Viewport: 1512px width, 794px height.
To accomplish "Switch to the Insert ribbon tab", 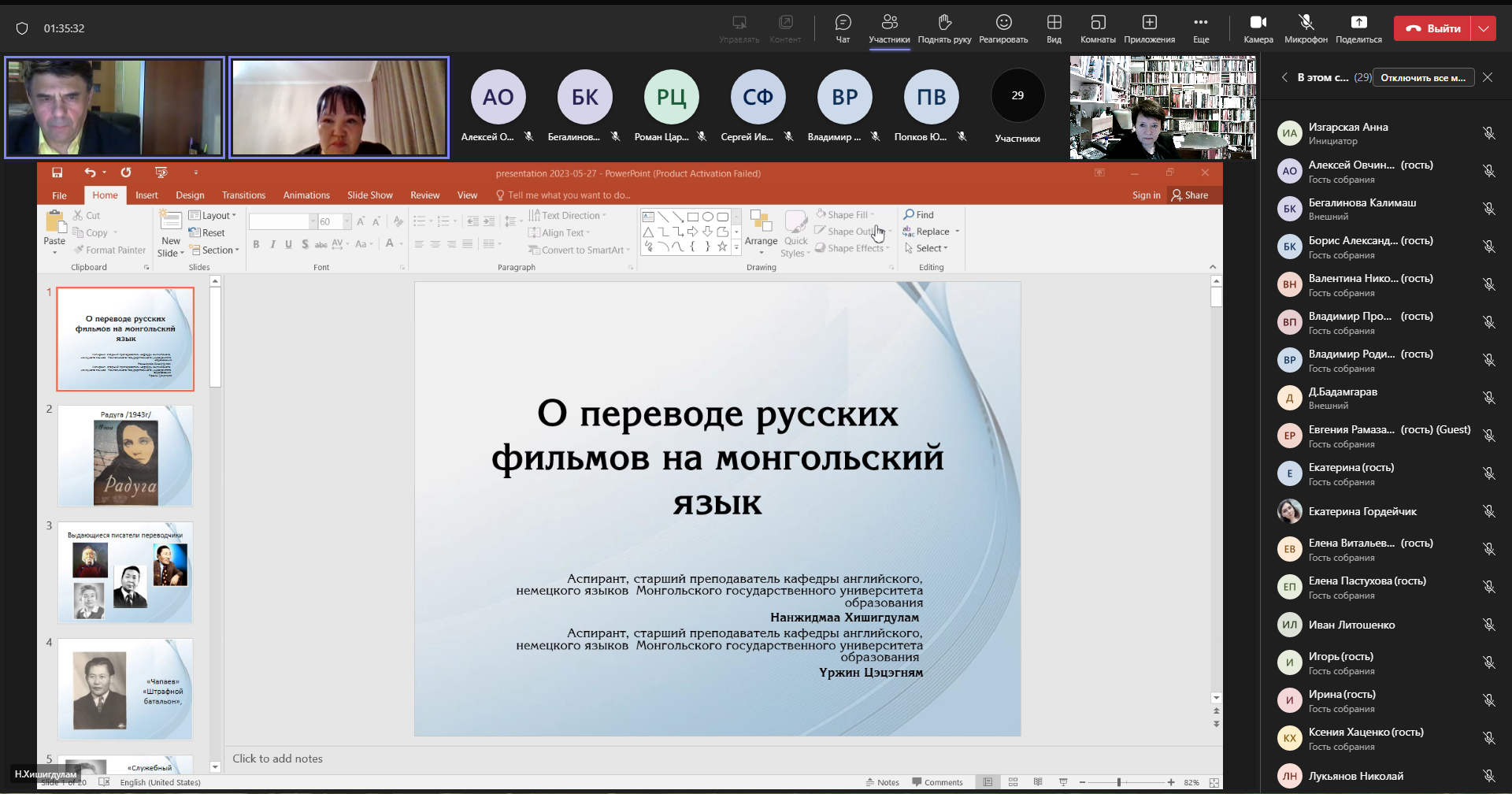I will [x=146, y=195].
